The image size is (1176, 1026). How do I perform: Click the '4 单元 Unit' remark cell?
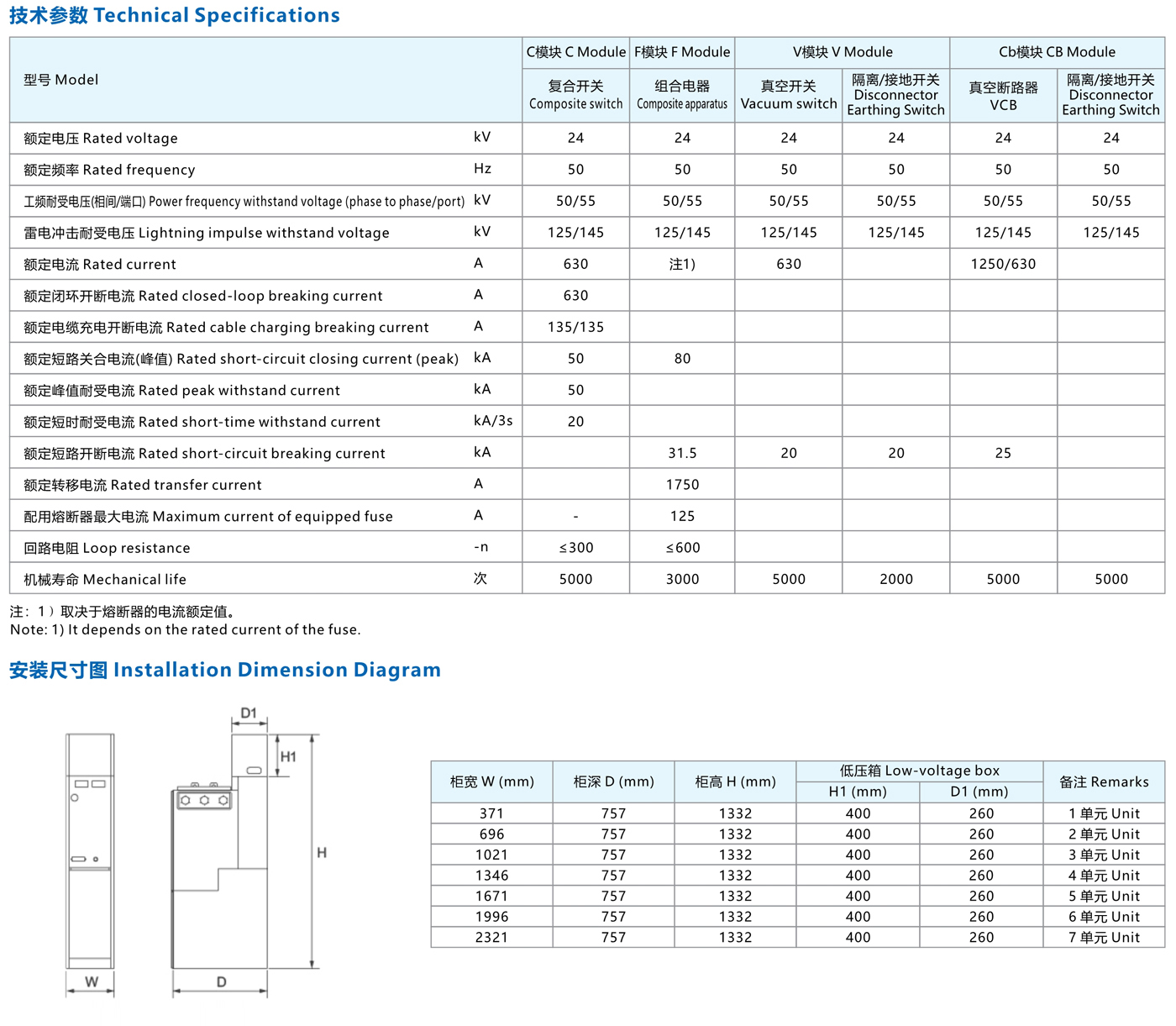click(x=1104, y=876)
